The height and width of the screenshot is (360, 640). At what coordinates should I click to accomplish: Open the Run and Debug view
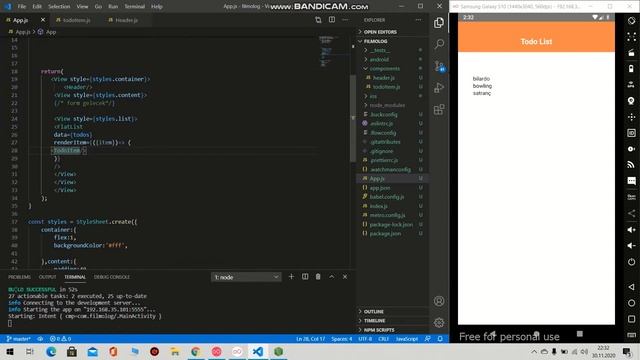pyautogui.click(x=439, y=87)
